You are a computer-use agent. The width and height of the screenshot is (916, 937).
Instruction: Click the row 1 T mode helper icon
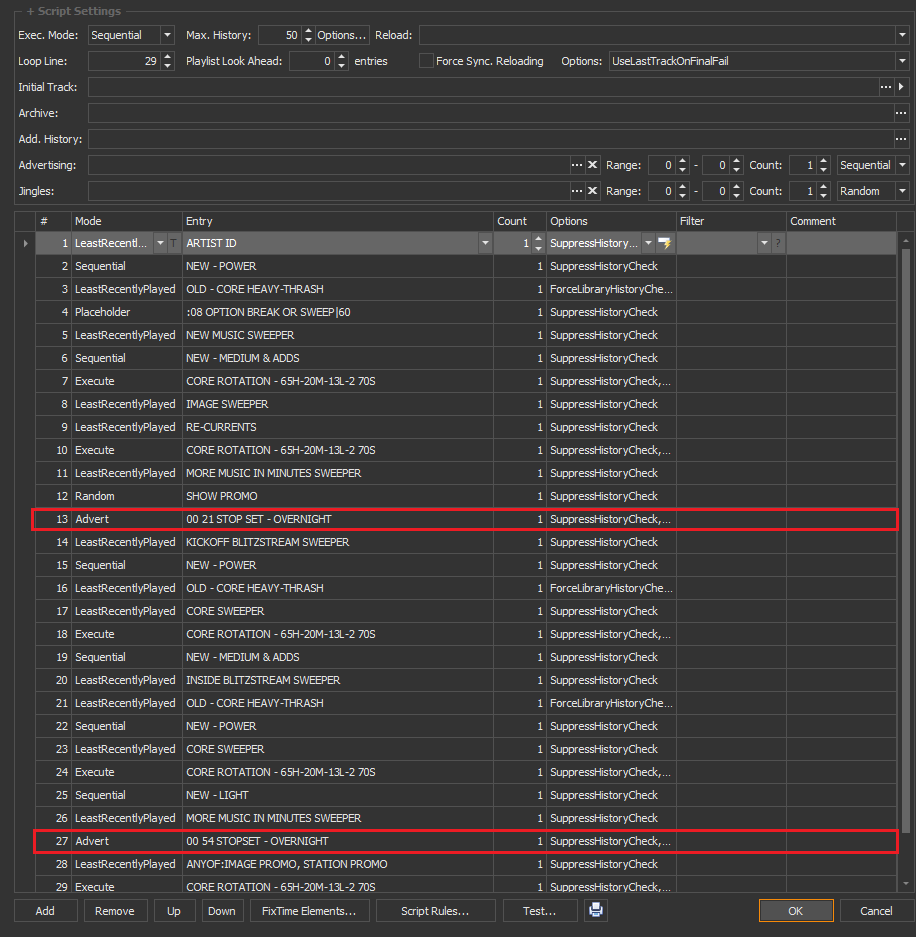coord(173,243)
